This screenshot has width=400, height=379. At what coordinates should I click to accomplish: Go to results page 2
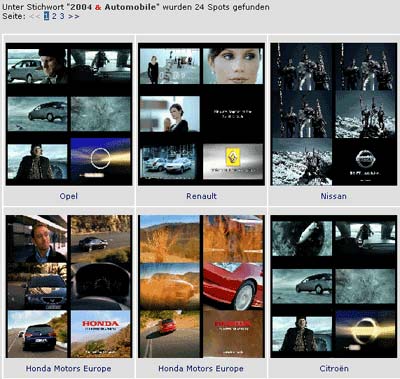pyautogui.click(x=54, y=16)
